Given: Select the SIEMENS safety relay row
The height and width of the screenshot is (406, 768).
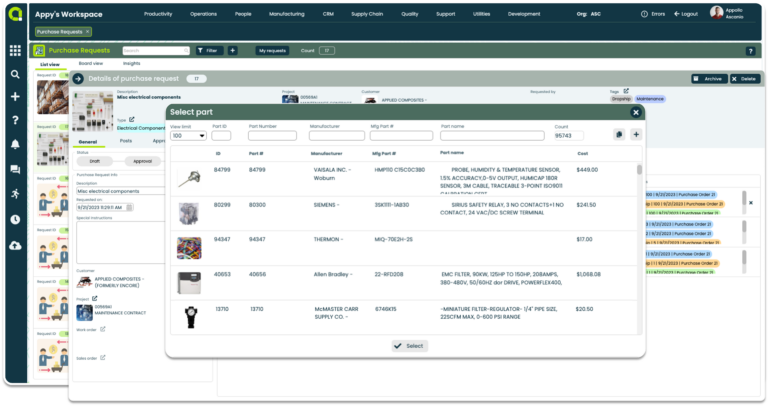Looking at the screenshot, I should (x=404, y=214).
